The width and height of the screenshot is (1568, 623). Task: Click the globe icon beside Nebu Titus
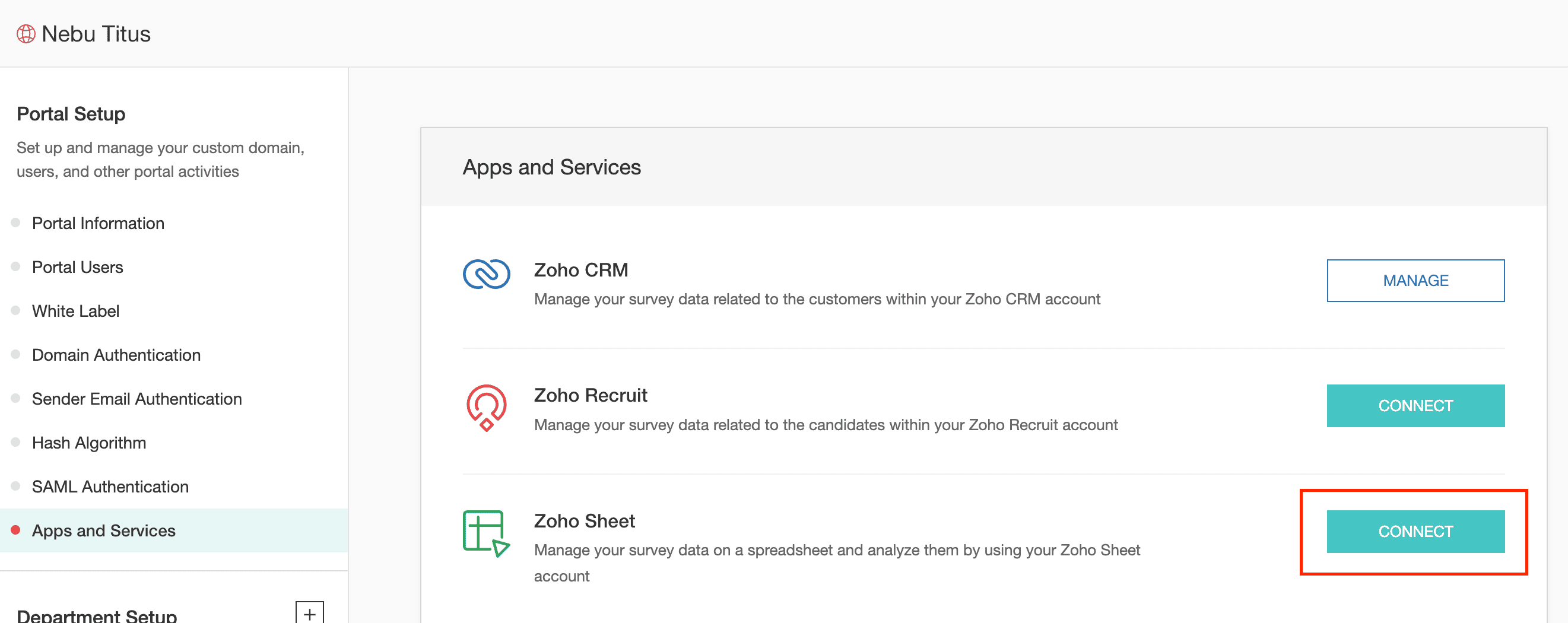coord(26,34)
